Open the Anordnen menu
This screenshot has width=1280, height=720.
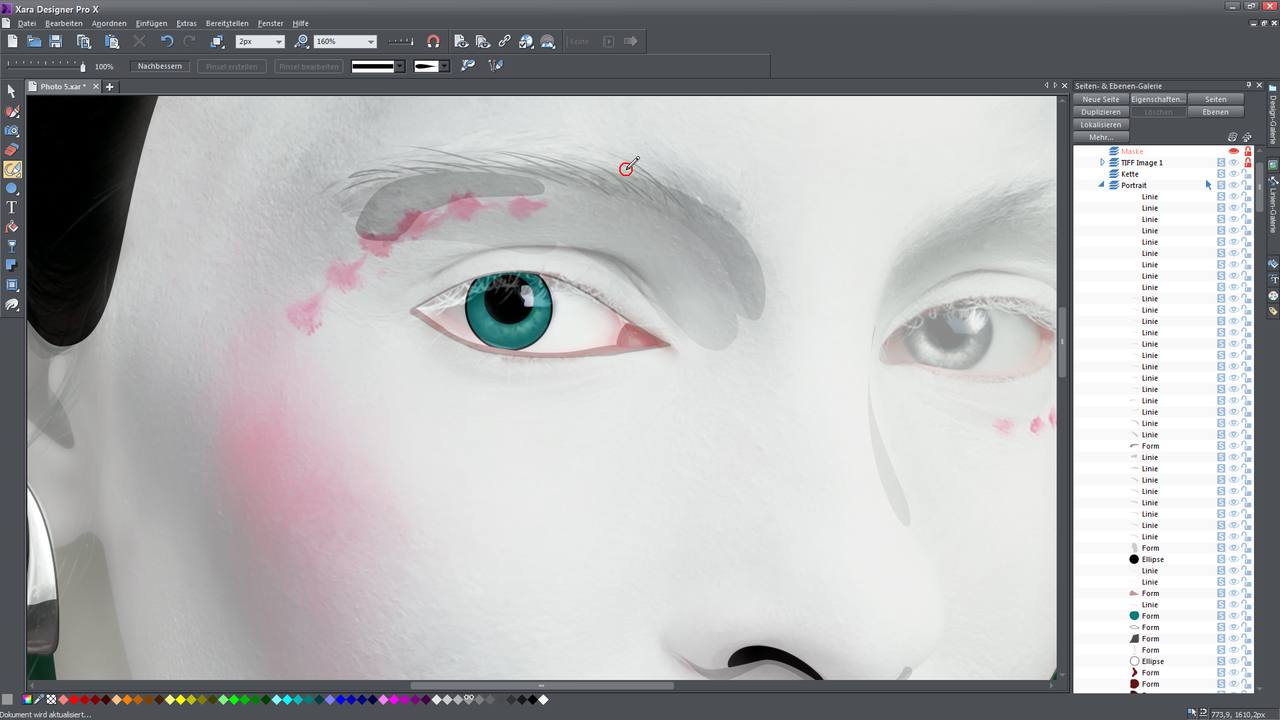[109, 23]
